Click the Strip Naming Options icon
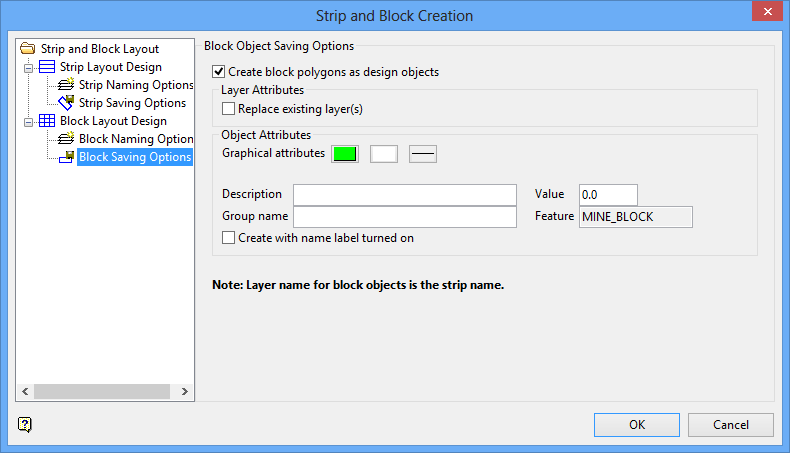The width and height of the screenshot is (790, 453). pyautogui.click(x=66, y=85)
